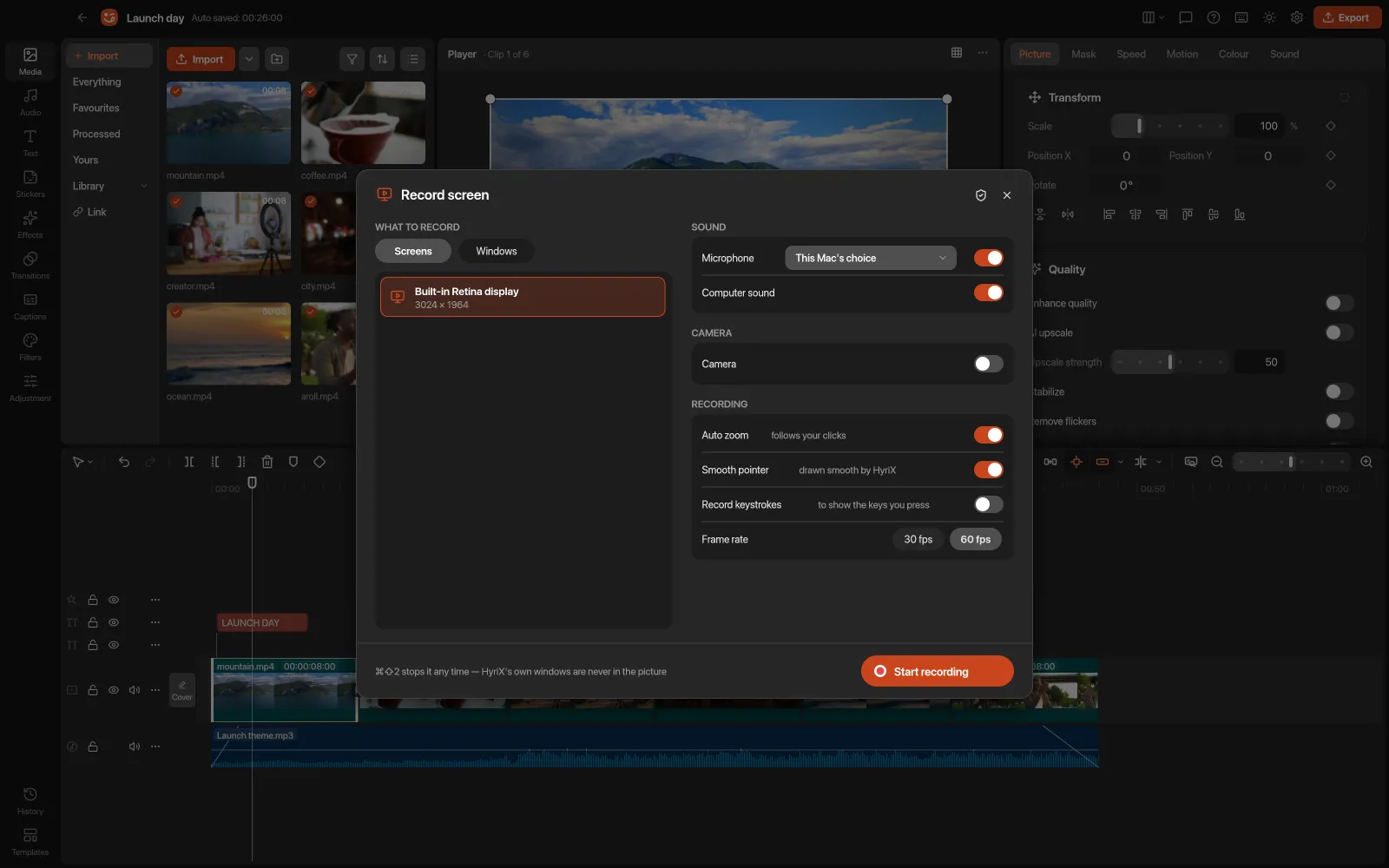Click the zoom out timeline magnifier icon
The width and height of the screenshot is (1389, 868).
click(1217, 462)
